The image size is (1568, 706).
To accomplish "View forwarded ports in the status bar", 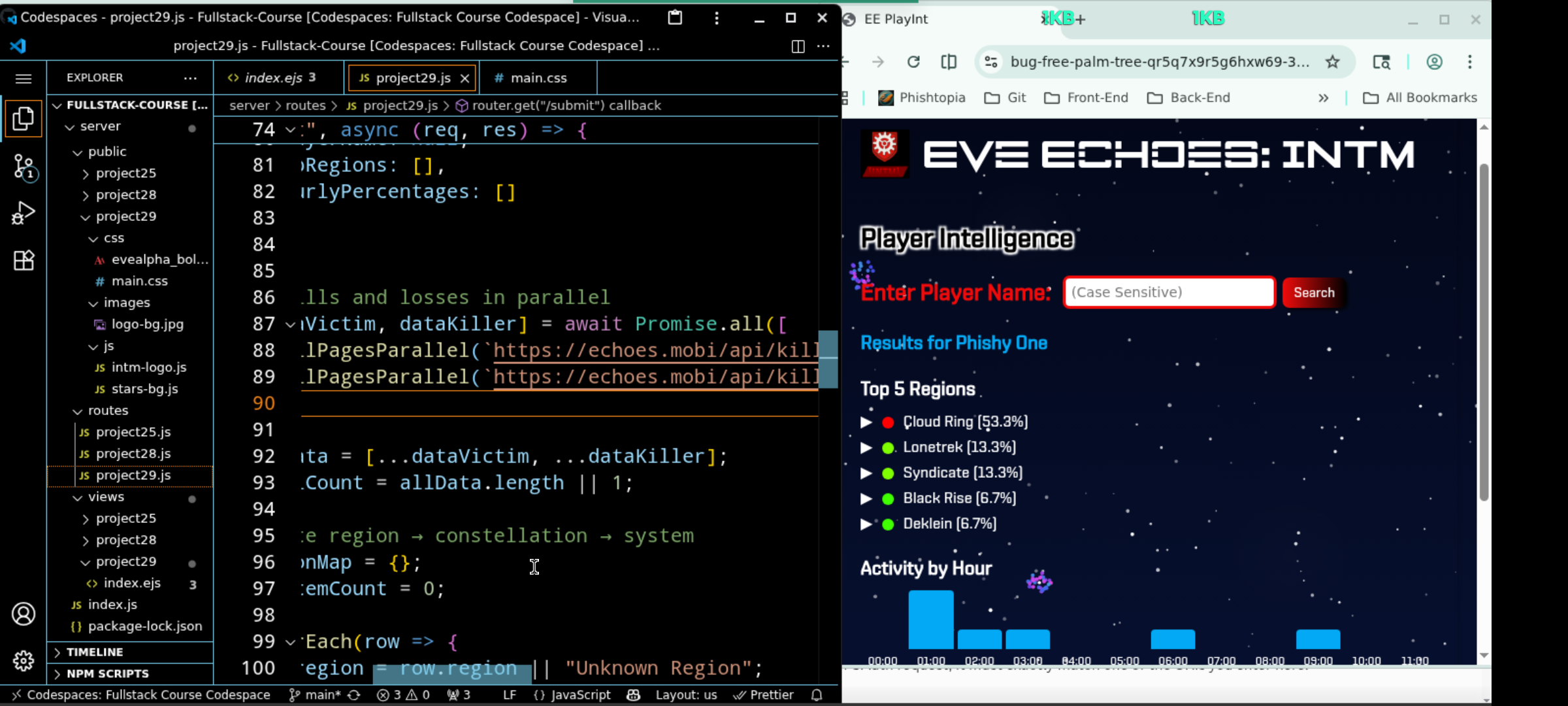I will (459, 695).
